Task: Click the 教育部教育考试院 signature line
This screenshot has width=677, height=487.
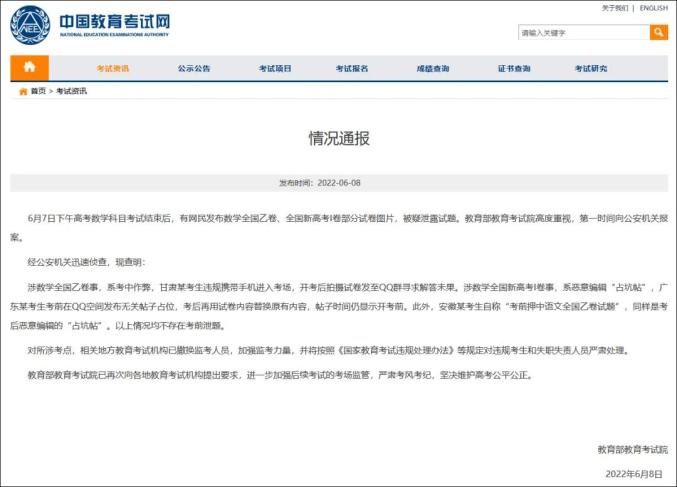Action: click(x=633, y=449)
